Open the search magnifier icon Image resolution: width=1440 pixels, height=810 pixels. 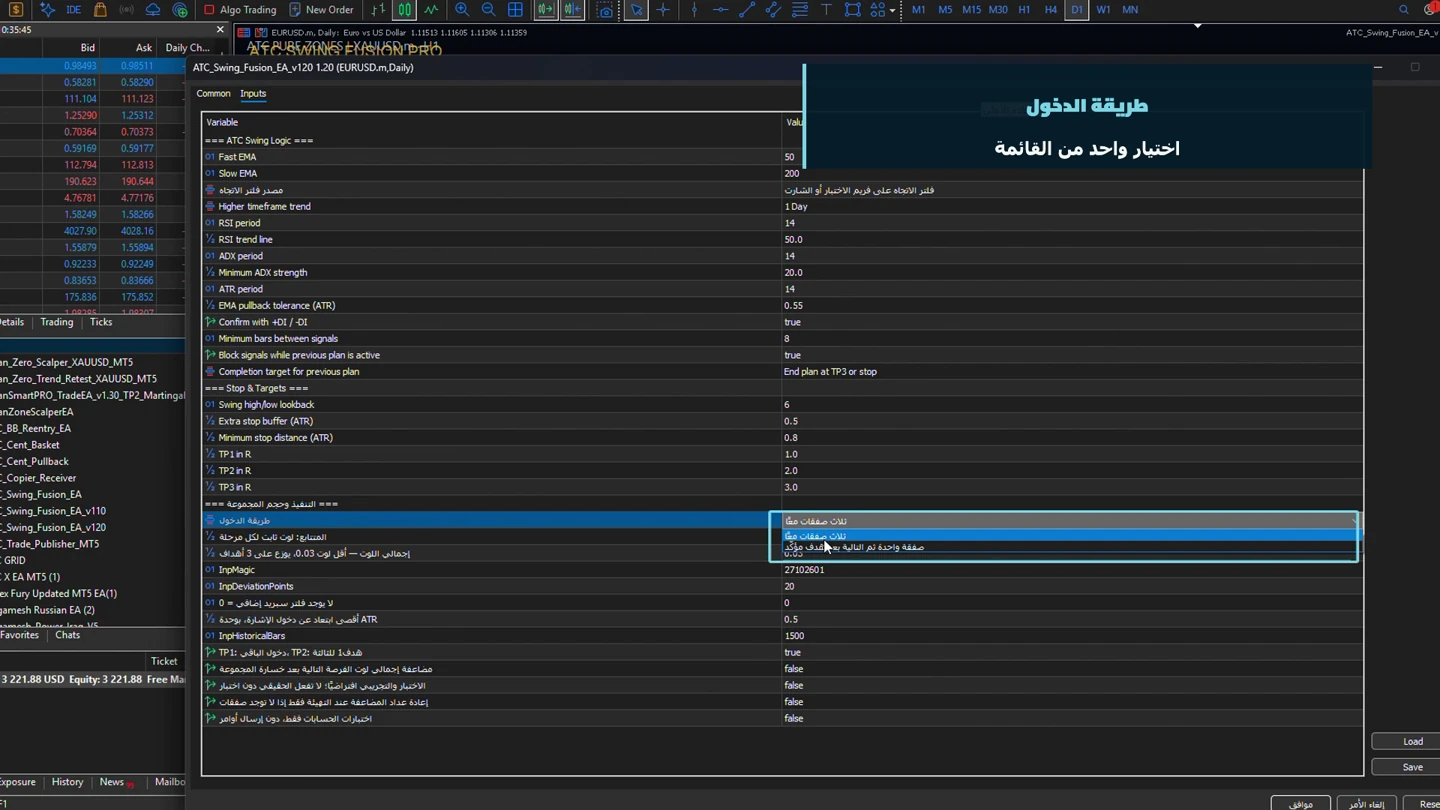point(1403,10)
